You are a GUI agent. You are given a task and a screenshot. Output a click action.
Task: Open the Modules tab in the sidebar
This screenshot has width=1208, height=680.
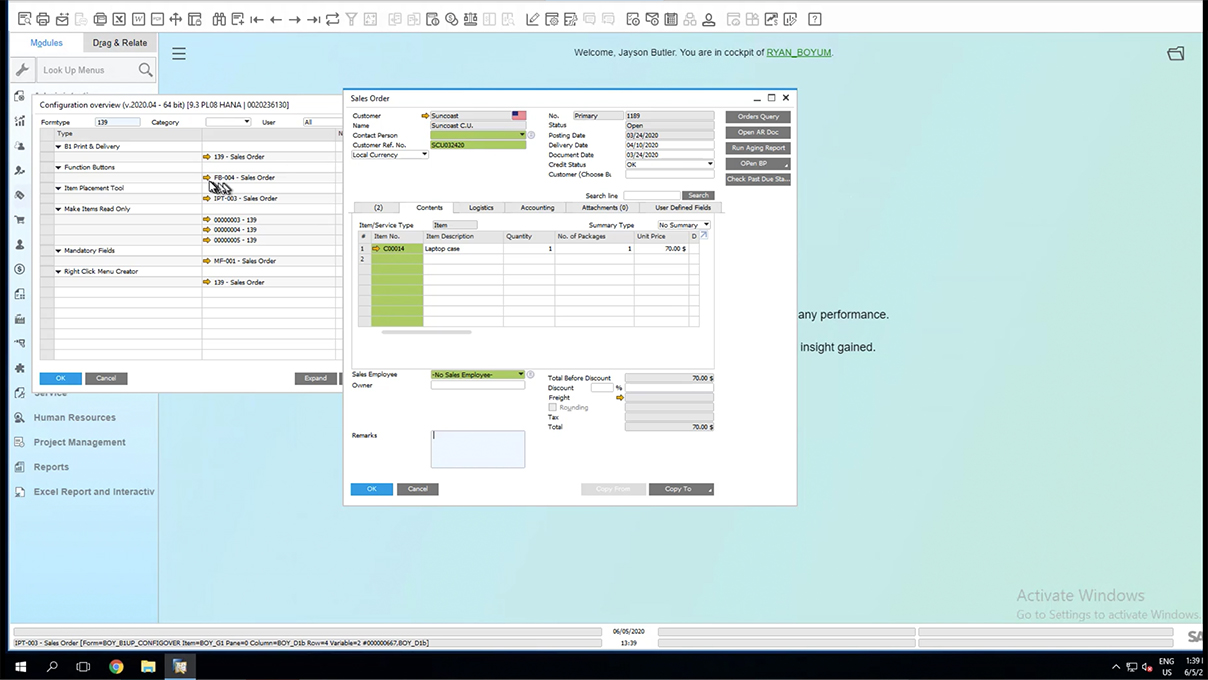tap(47, 43)
